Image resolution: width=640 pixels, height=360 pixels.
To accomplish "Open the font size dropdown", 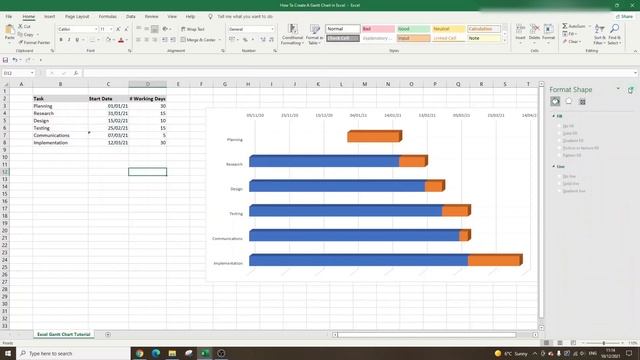I will (x=111, y=29).
